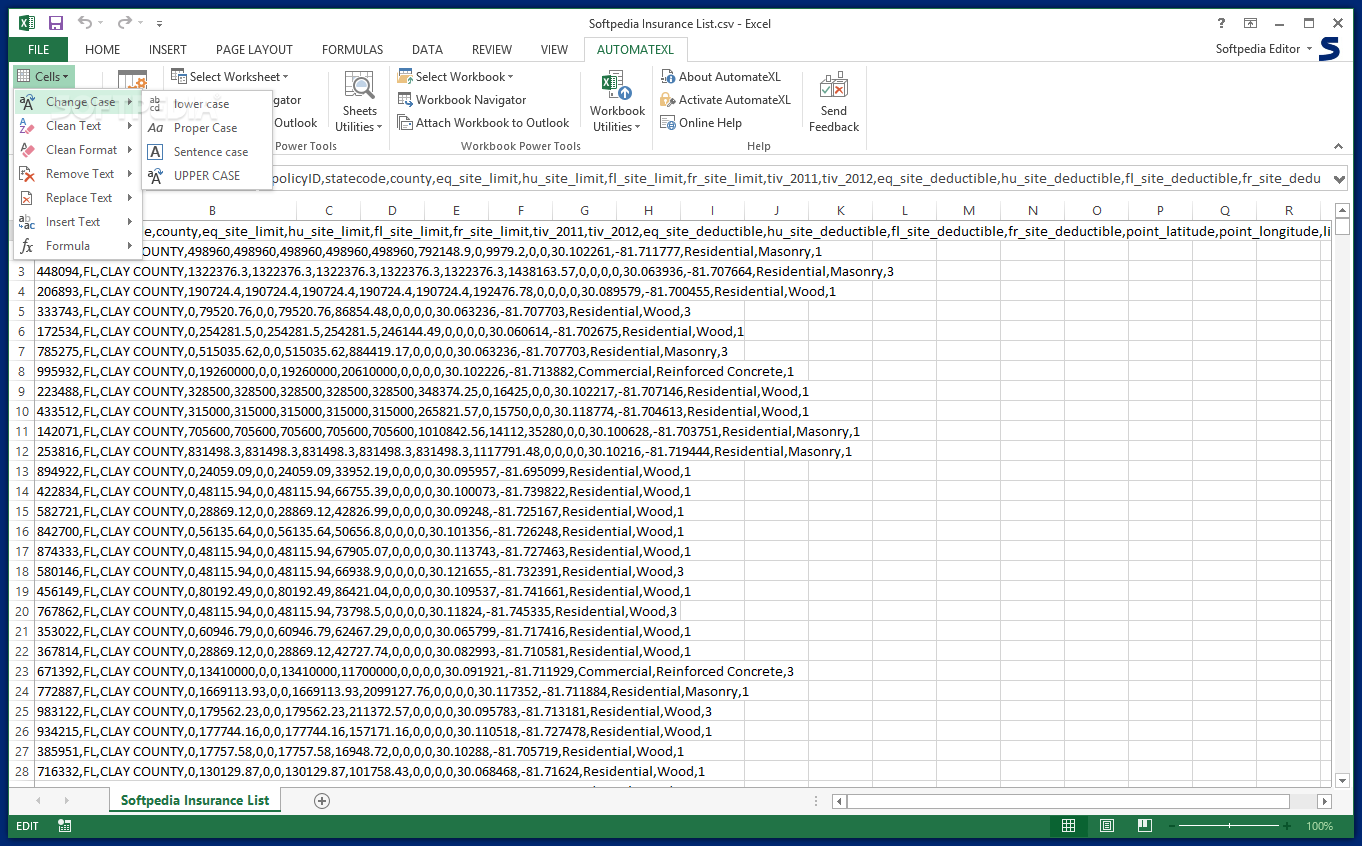Image resolution: width=1362 pixels, height=846 pixels.
Task: Choose UPPER CASE option
Action: (206, 176)
